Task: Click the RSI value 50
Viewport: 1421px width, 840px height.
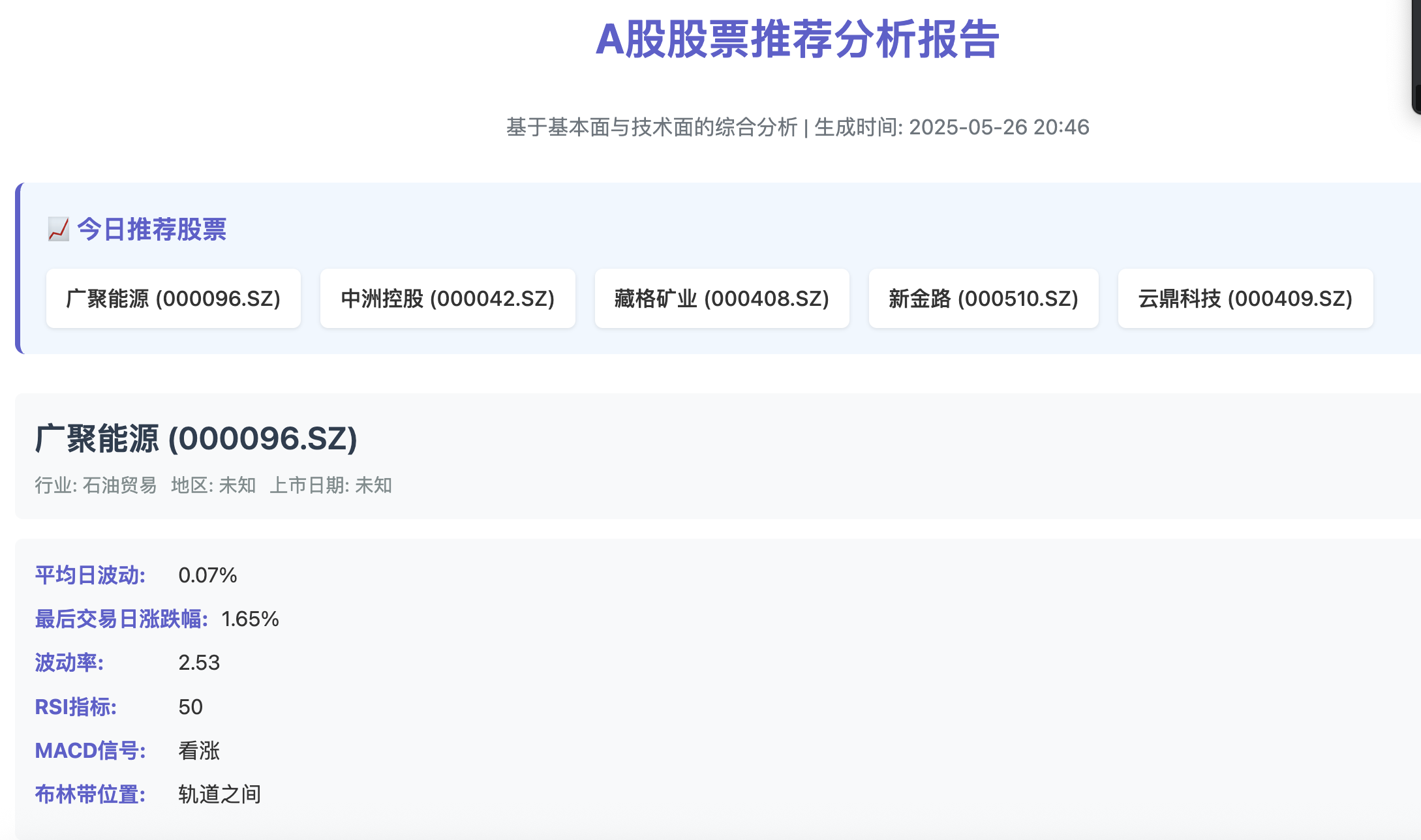Action: [x=191, y=707]
